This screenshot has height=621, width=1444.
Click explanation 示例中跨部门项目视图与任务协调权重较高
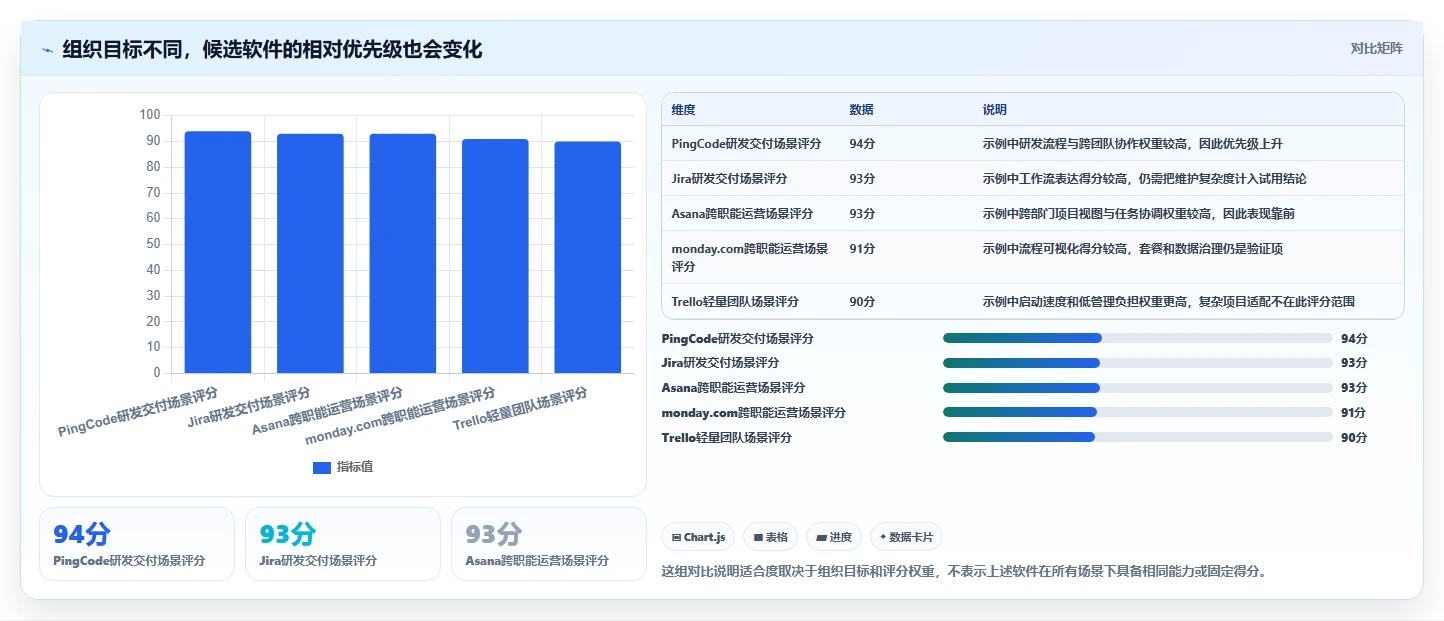pyautogui.click(x=1139, y=214)
